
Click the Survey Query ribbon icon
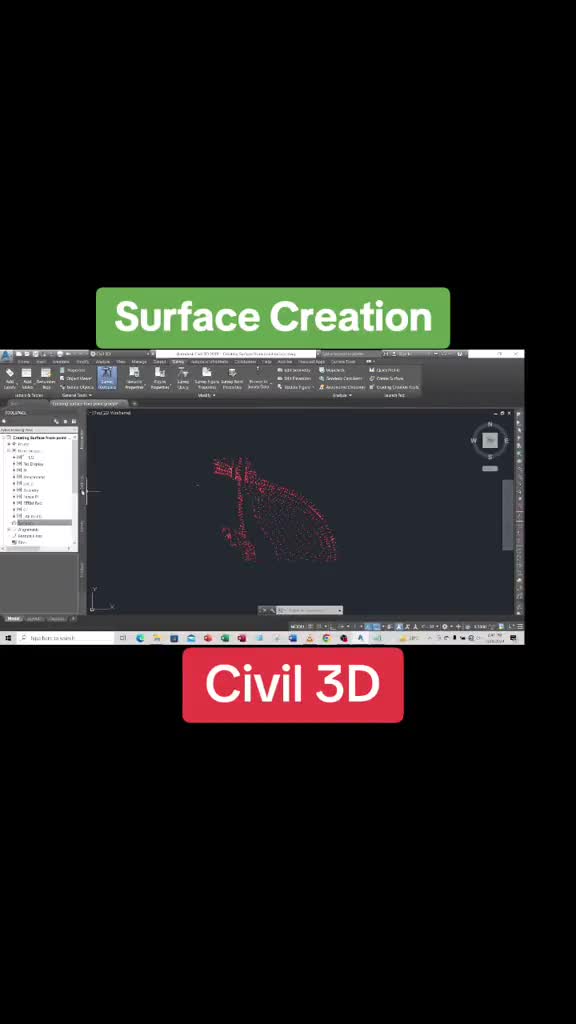(x=184, y=378)
